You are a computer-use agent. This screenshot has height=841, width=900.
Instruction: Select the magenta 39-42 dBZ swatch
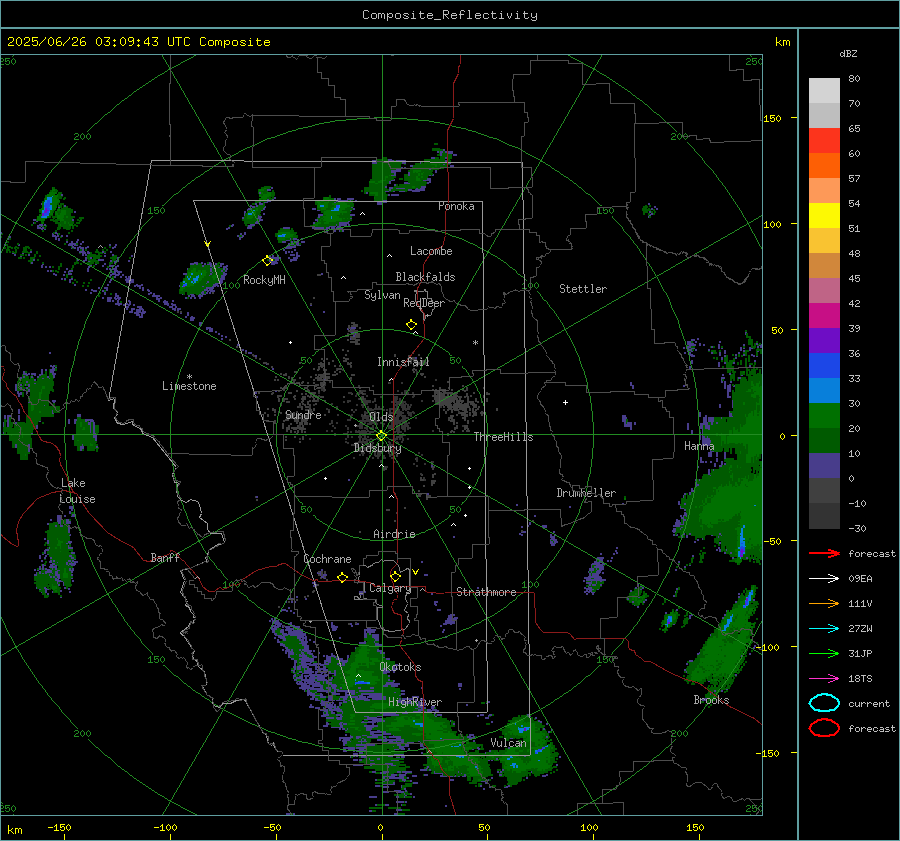pyautogui.click(x=824, y=315)
